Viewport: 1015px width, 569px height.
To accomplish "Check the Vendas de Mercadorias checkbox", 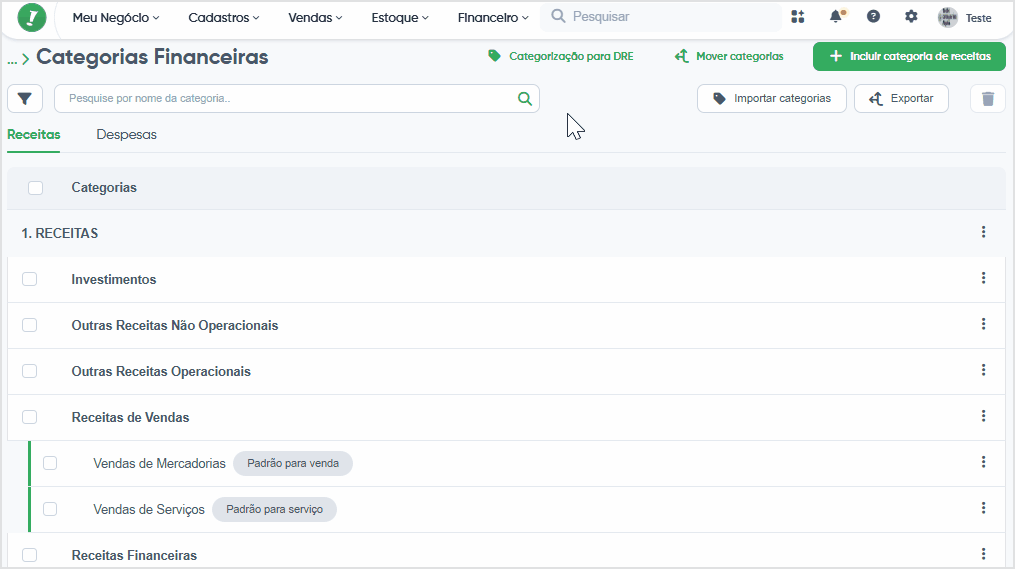I will 50,463.
